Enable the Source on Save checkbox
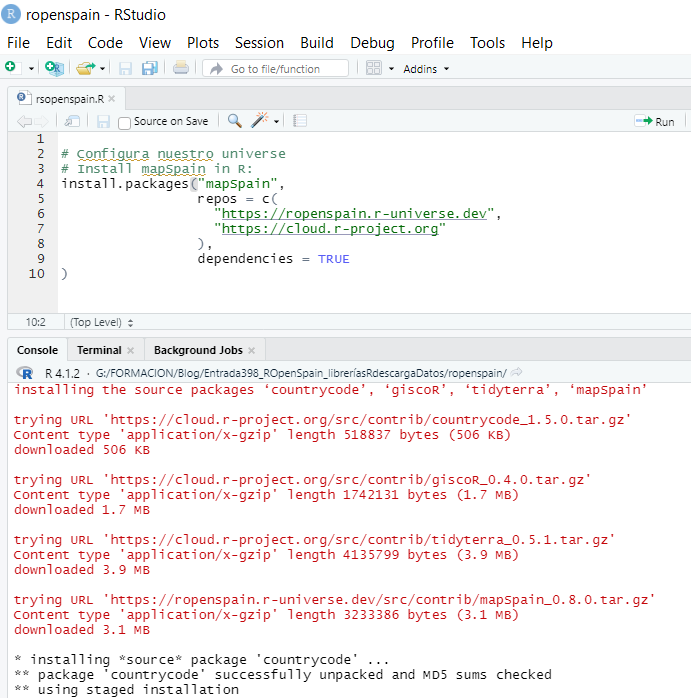The image size is (691, 698). (x=124, y=122)
